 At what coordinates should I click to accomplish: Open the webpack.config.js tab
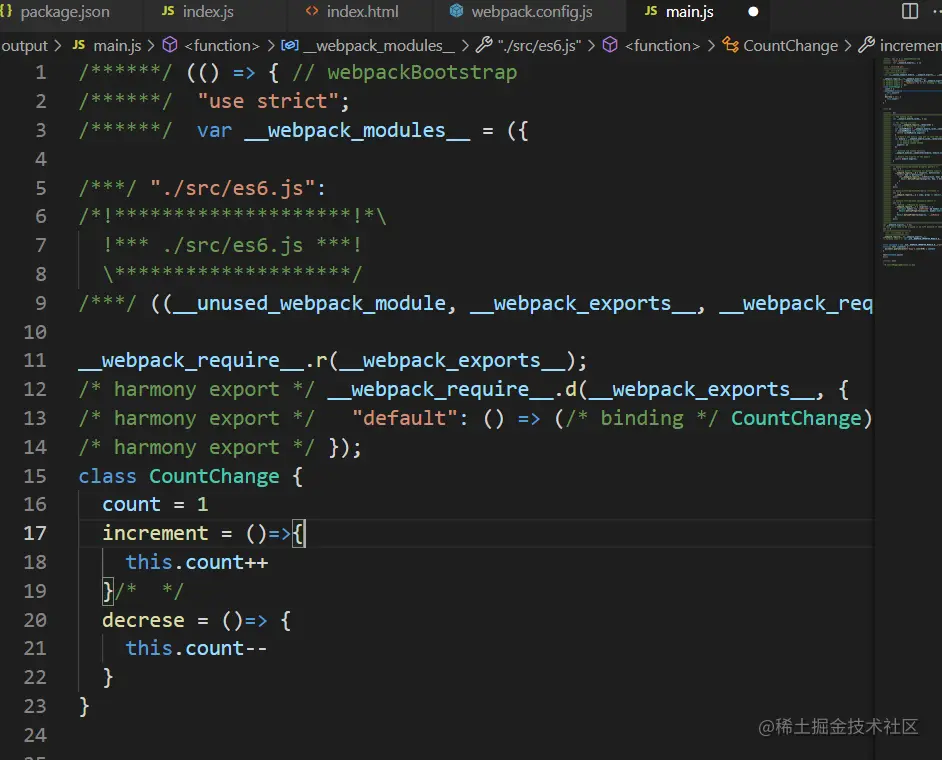[531, 12]
